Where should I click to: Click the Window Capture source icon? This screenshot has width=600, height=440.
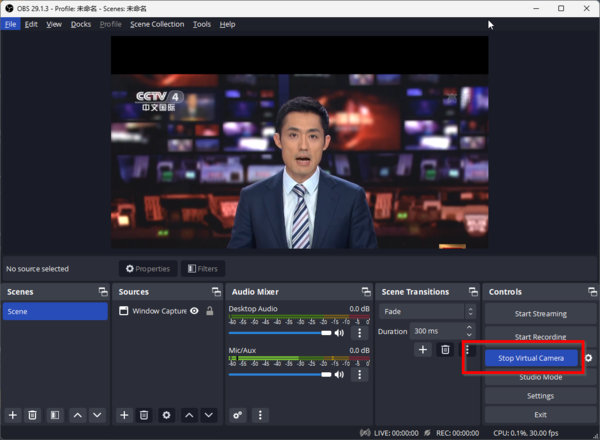pos(124,311)
